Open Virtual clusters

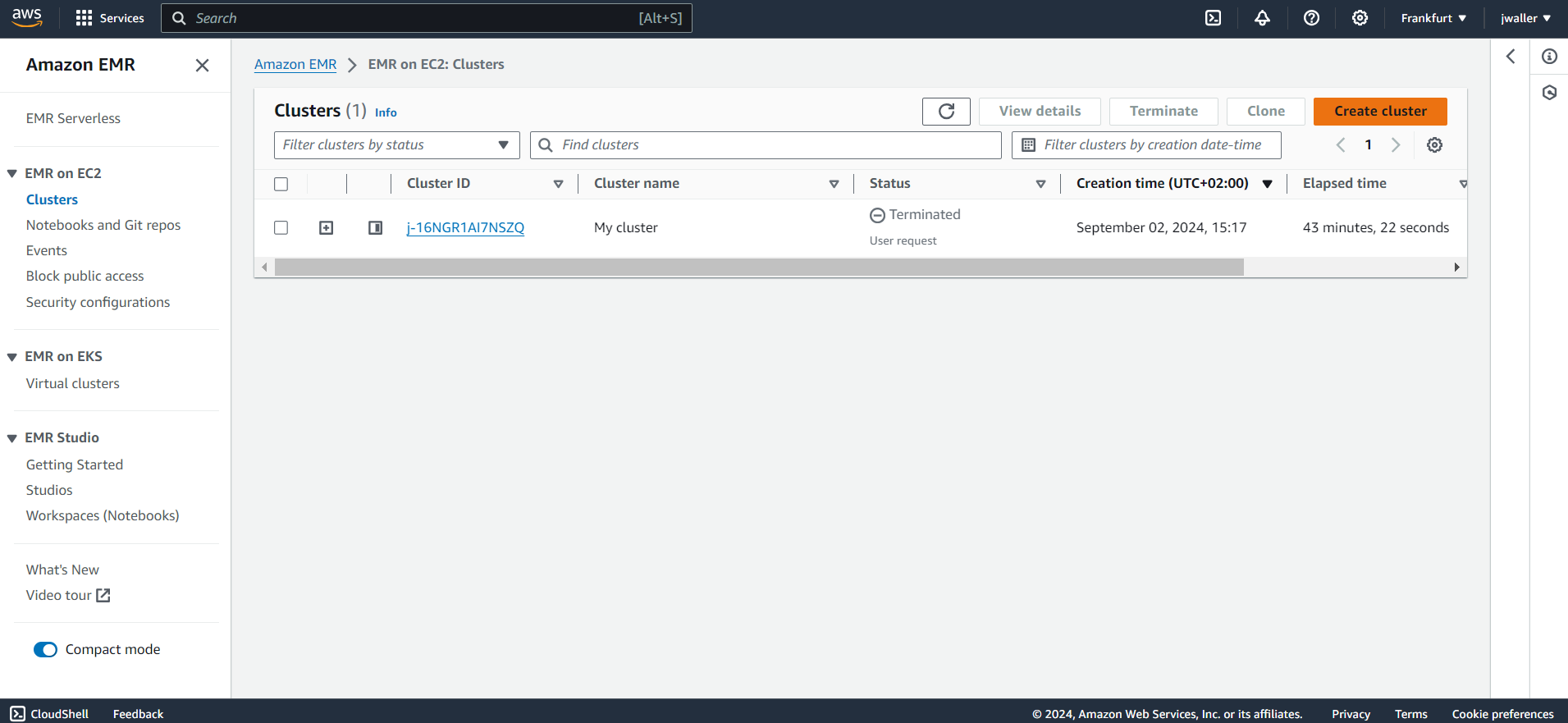(72, 383)
